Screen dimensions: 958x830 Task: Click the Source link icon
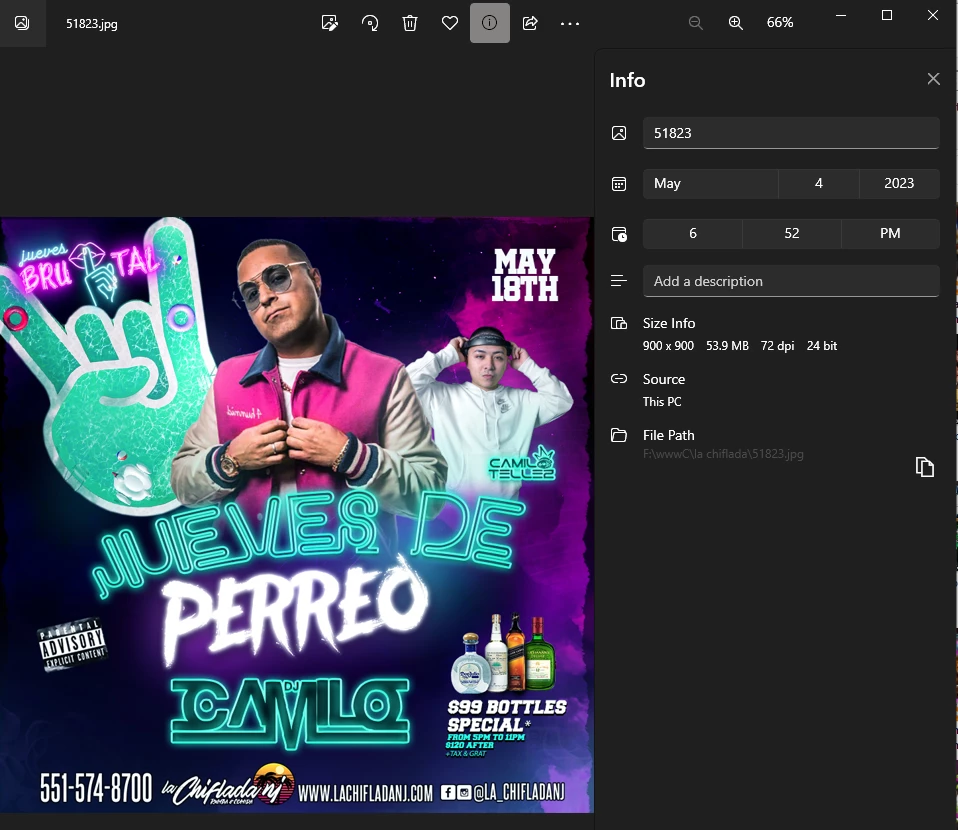pyautogui.click(x=619, y=379)
